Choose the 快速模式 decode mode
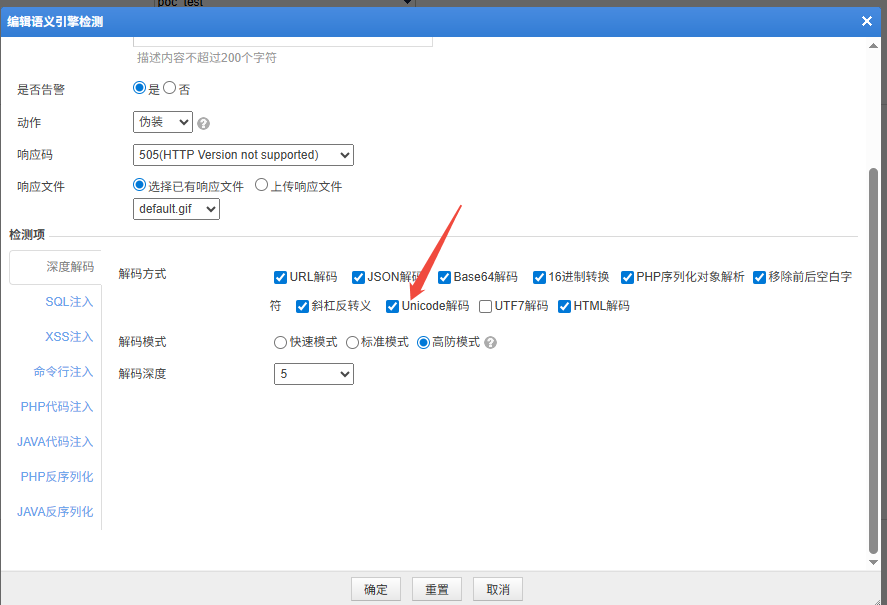 281,342
